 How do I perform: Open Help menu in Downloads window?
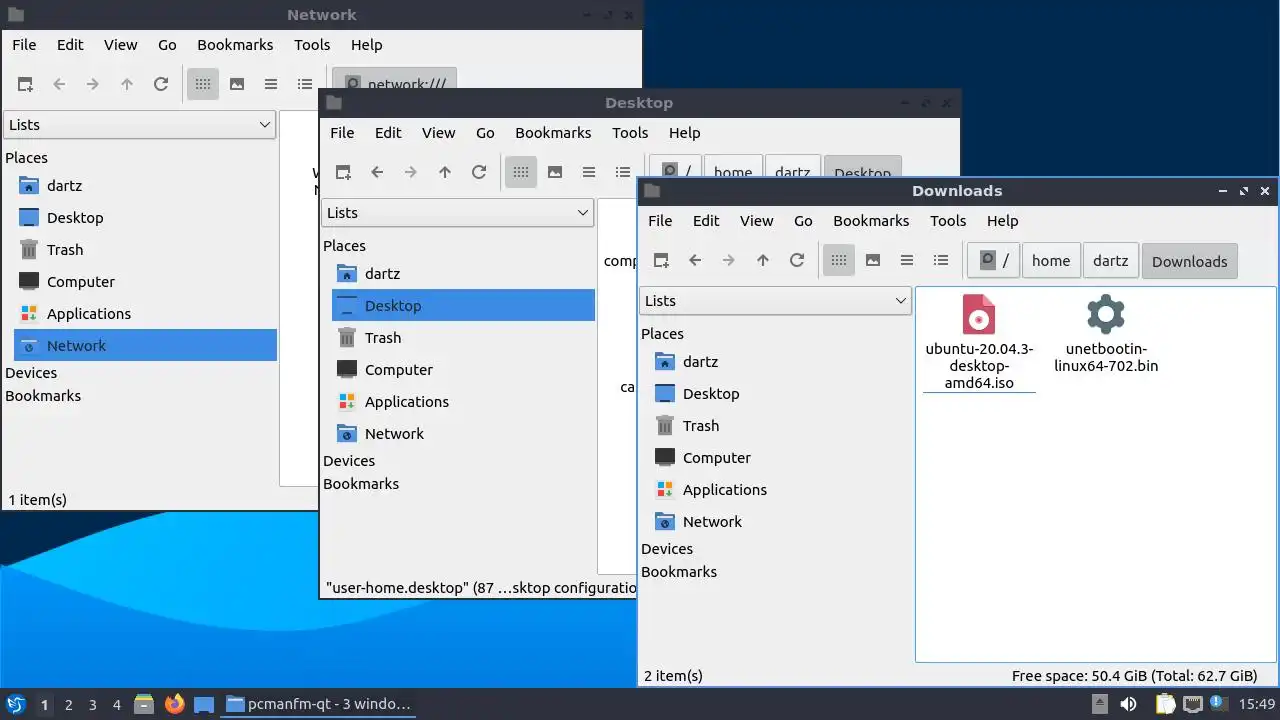1002,221
